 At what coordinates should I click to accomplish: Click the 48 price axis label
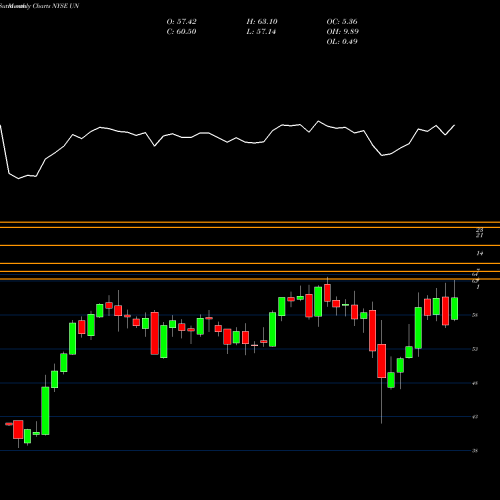coord(475,383)
